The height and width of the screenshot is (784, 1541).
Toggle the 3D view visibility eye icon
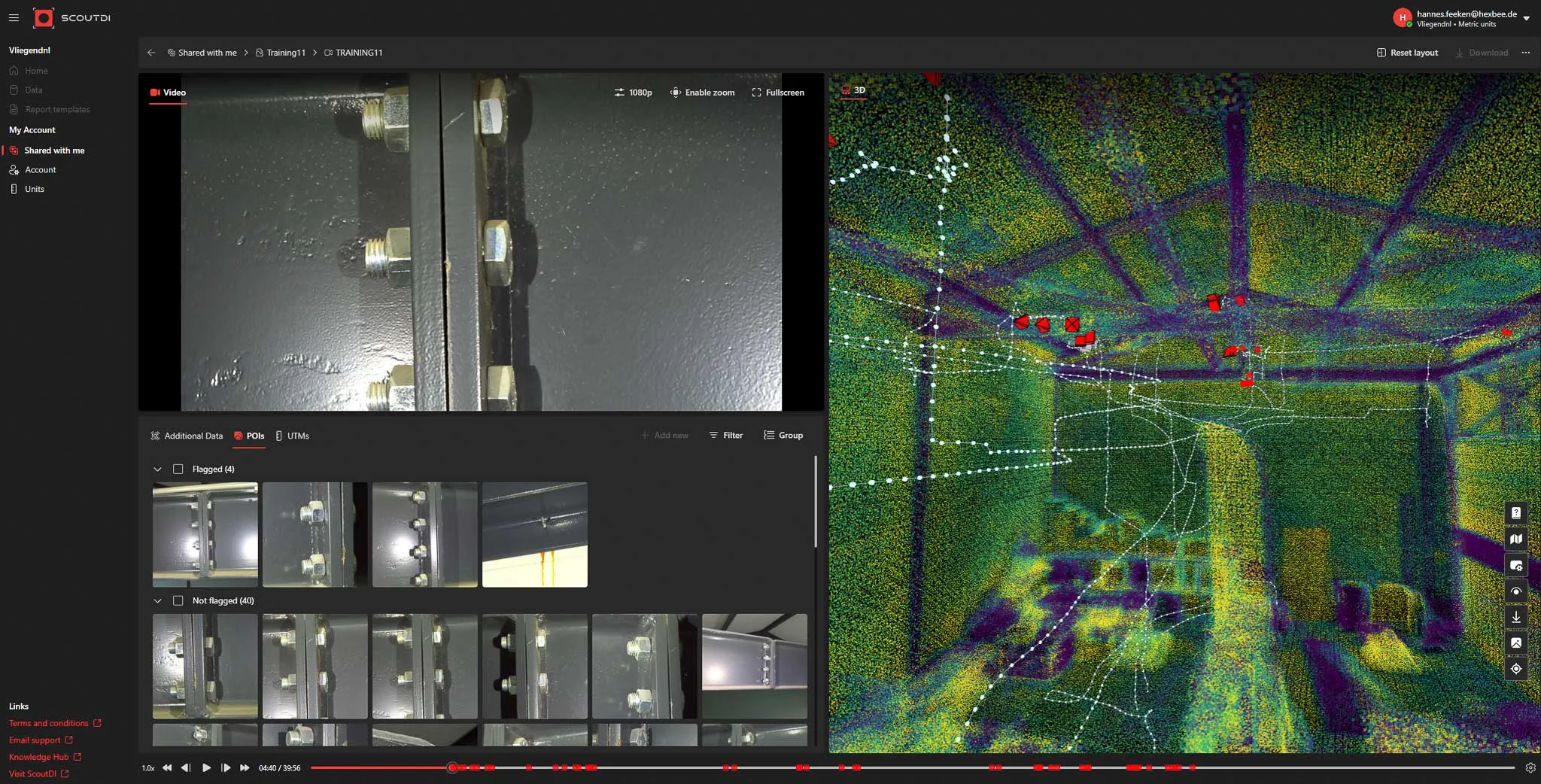pyautogui.click(x=1516, y=591)
